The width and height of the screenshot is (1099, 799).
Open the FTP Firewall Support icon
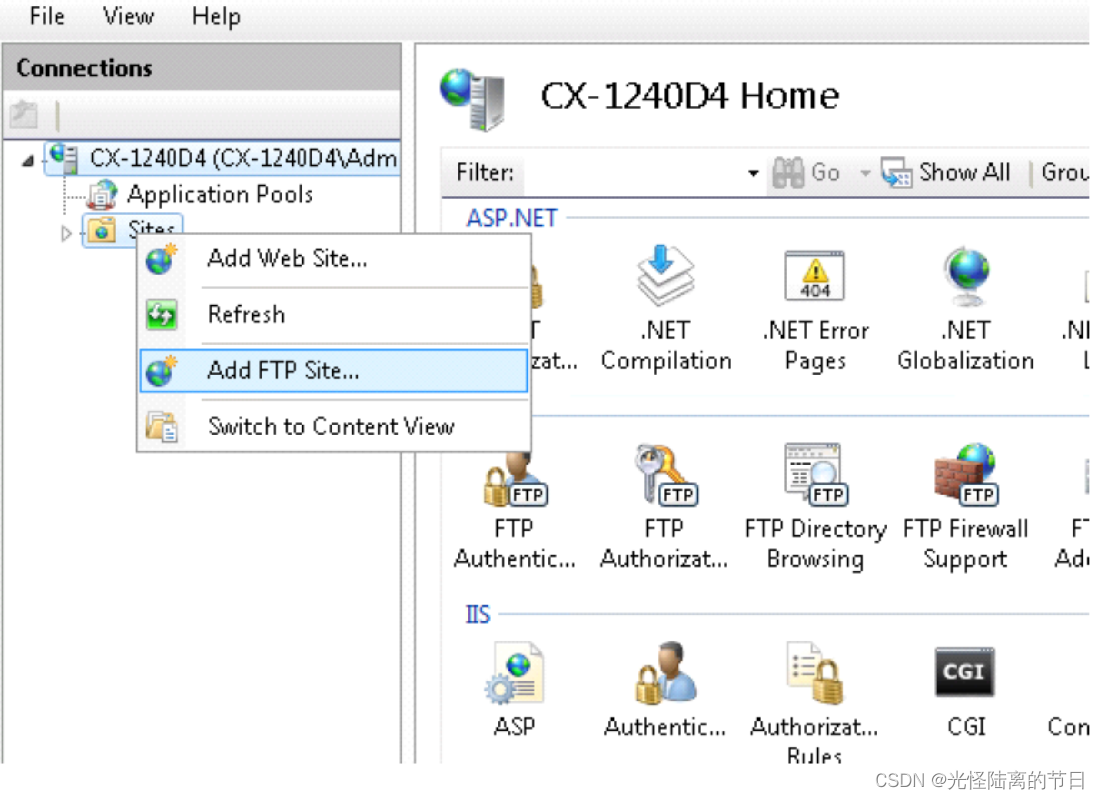point(966,475)
